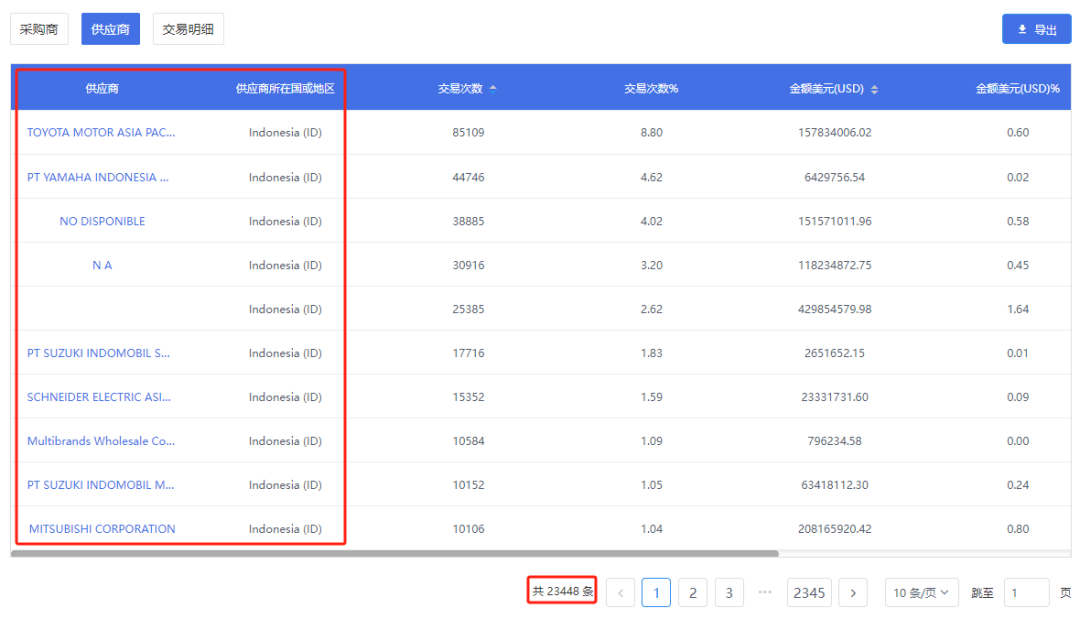Click percentage cell 8.80
The height and width of the screenshot is (619, 1080).
652,132
